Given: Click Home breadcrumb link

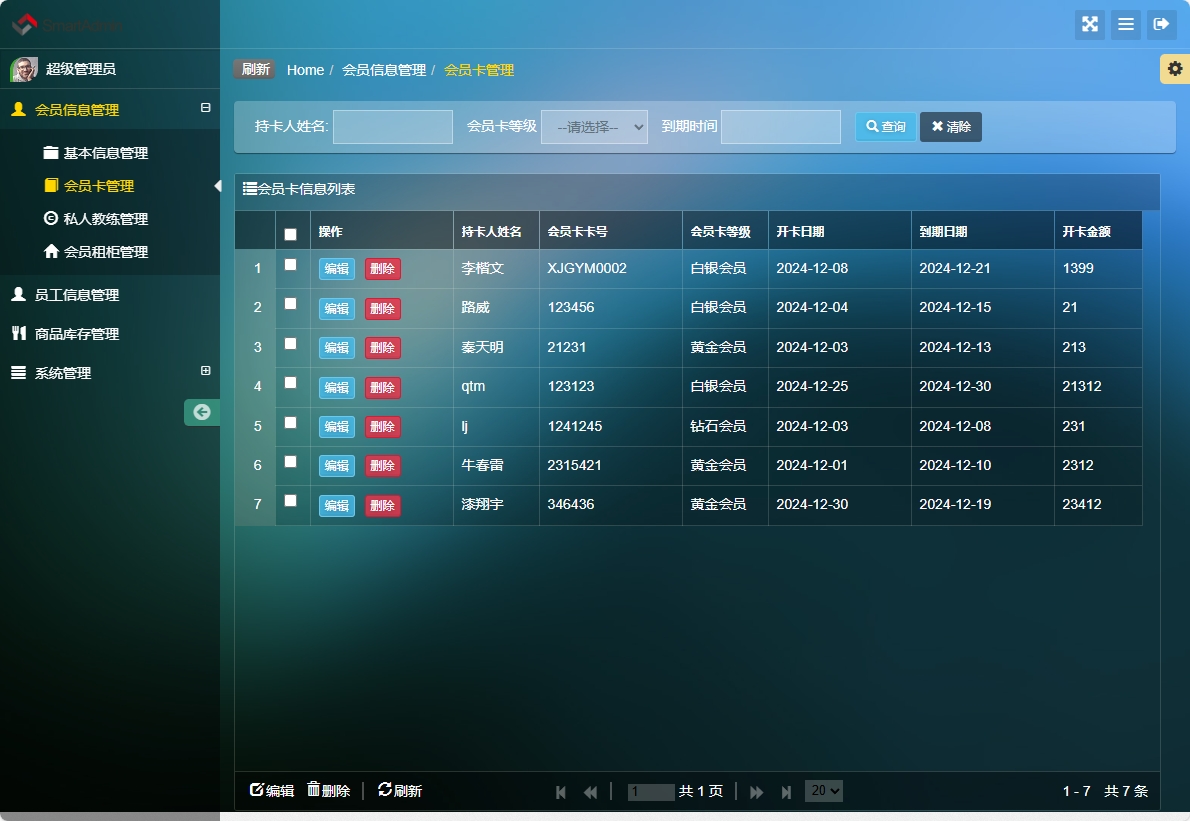Looking at the screenshot, I should [305, 70].
